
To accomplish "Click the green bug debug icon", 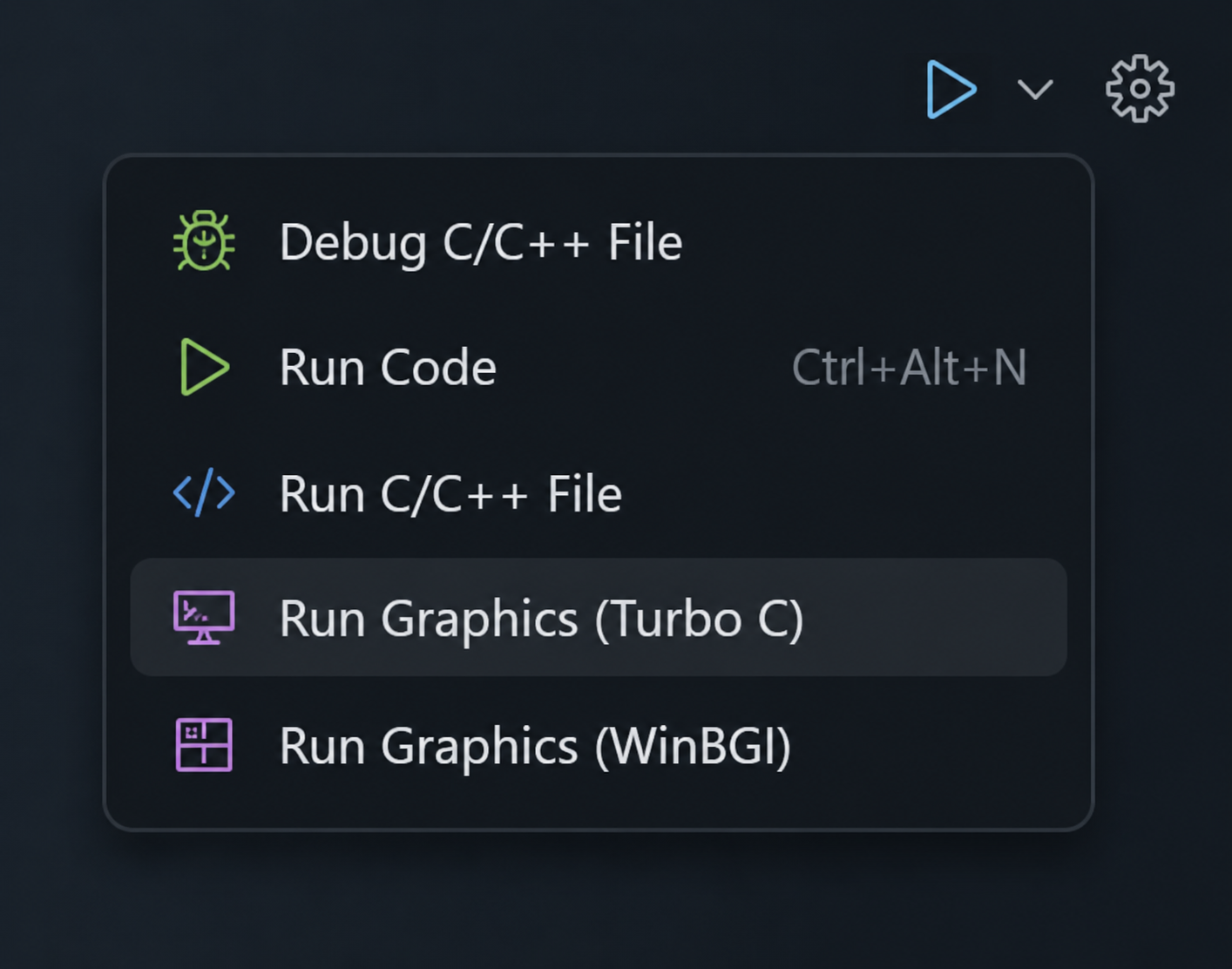I will (204, 241).
